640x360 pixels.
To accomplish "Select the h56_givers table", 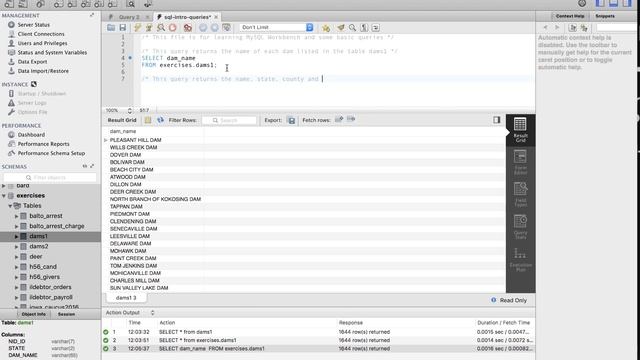I will point(44,277).
